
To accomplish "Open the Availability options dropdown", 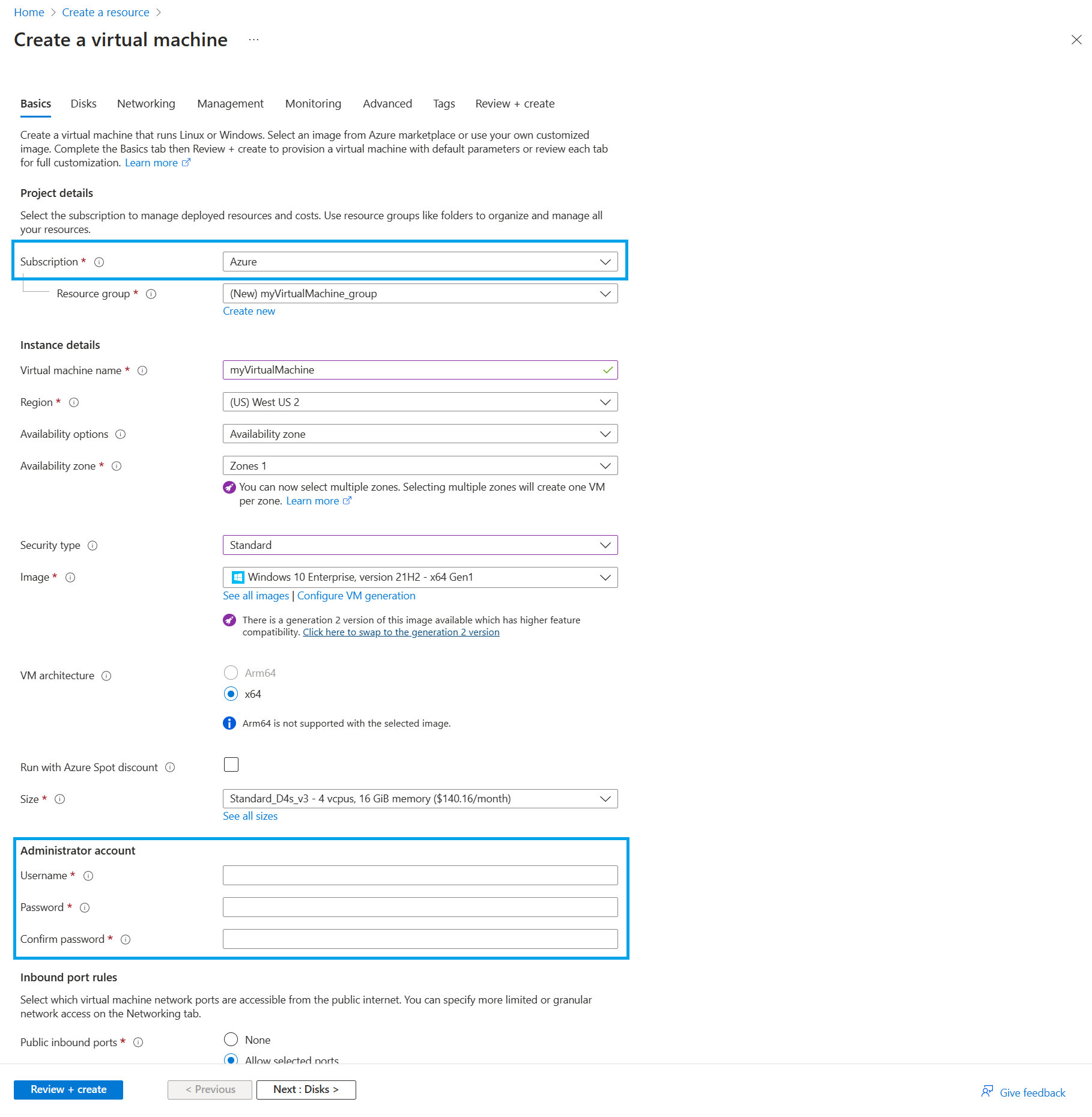I will (420, 435).
